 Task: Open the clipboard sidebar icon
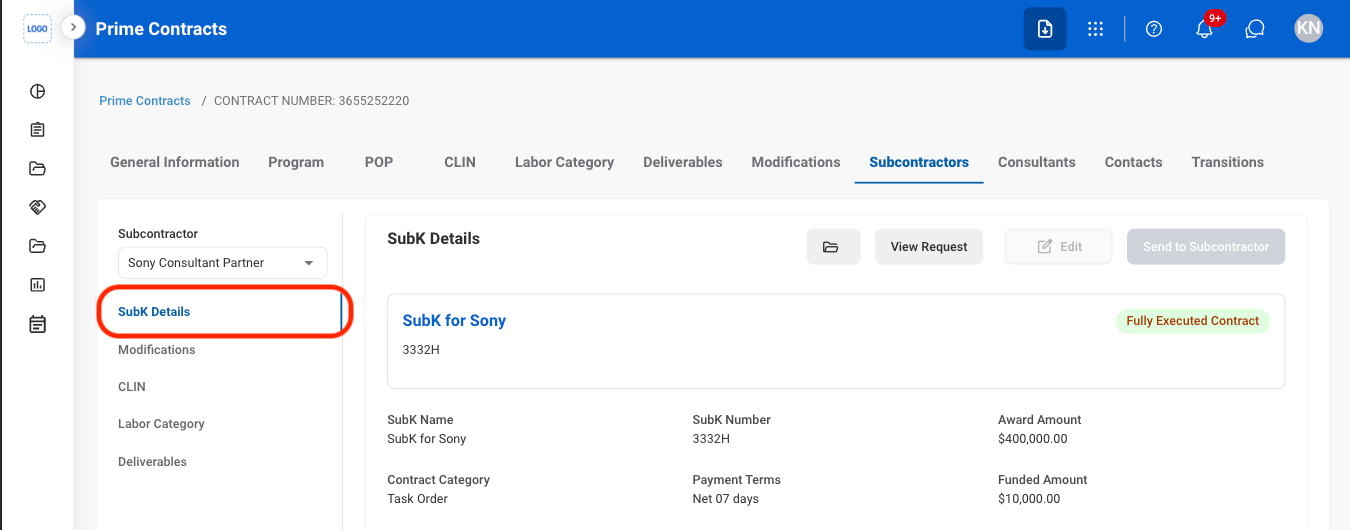[x=37, y=130]
